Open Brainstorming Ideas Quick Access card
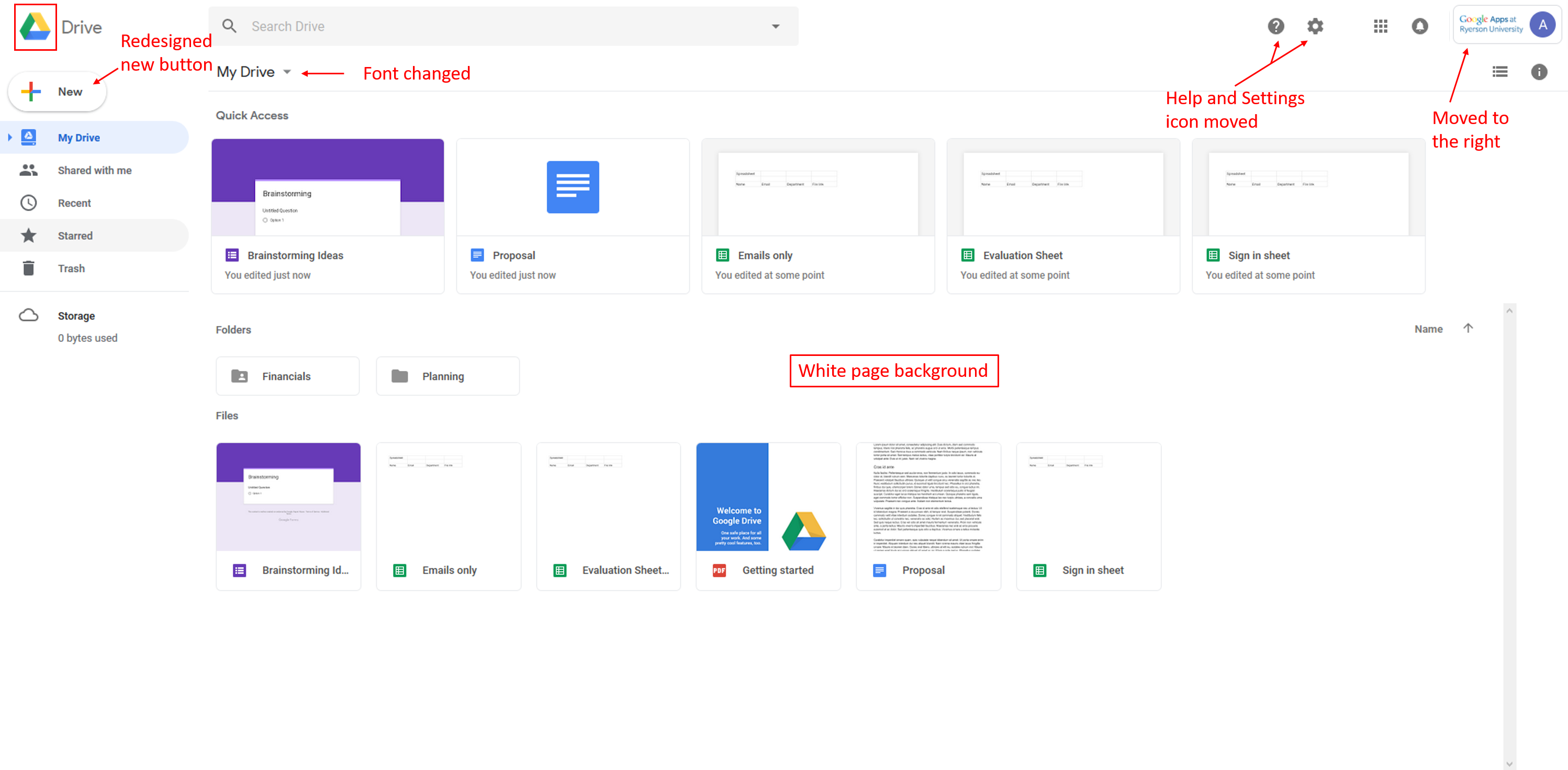 [328, 216]
